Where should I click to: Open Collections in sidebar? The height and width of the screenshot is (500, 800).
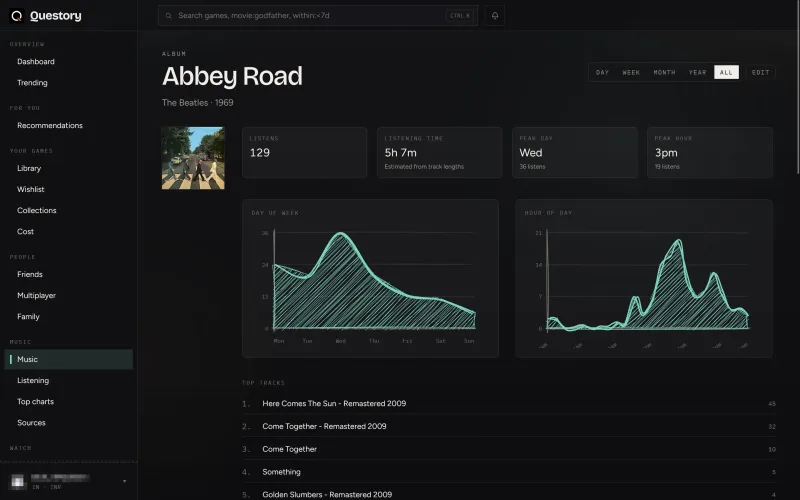[x=37, y=210]
